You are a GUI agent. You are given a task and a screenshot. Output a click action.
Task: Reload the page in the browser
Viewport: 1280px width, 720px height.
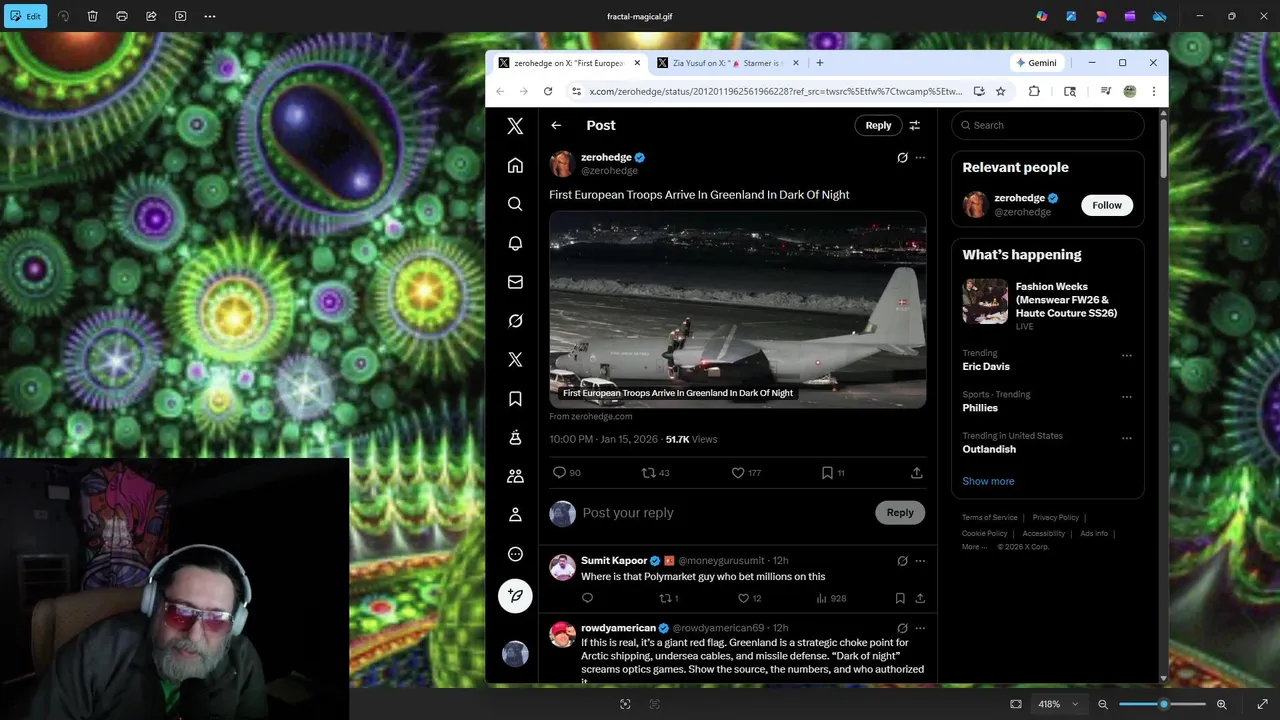(548, 91)
